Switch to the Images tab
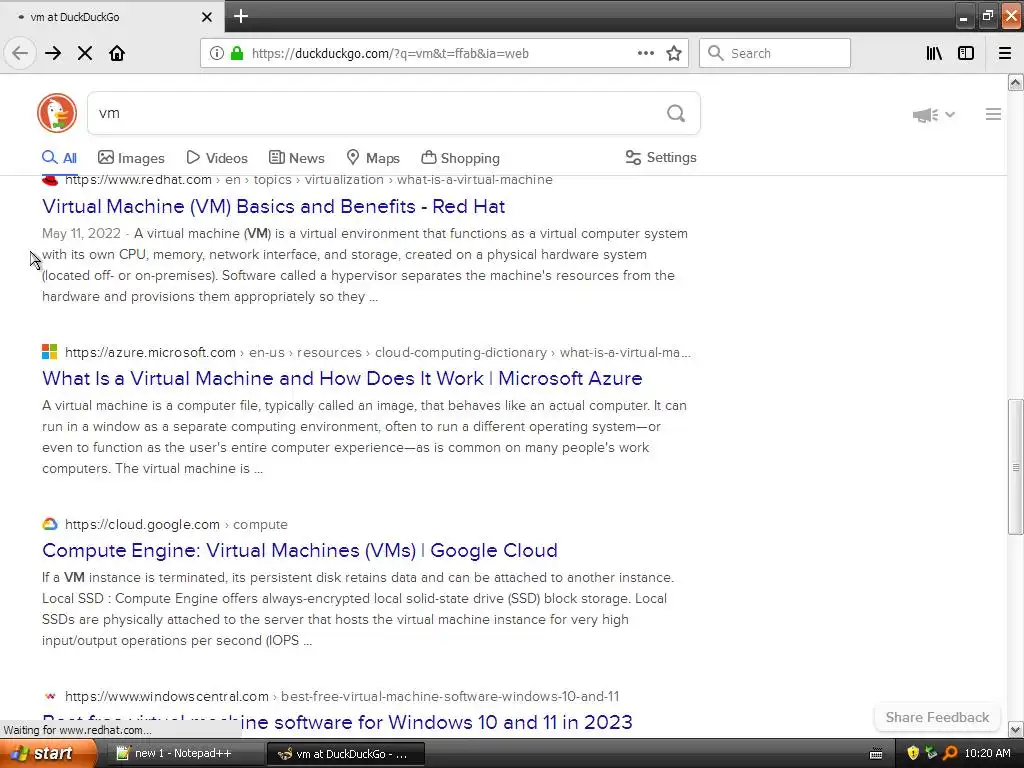Screen dimensions: 1024x768 131,158
